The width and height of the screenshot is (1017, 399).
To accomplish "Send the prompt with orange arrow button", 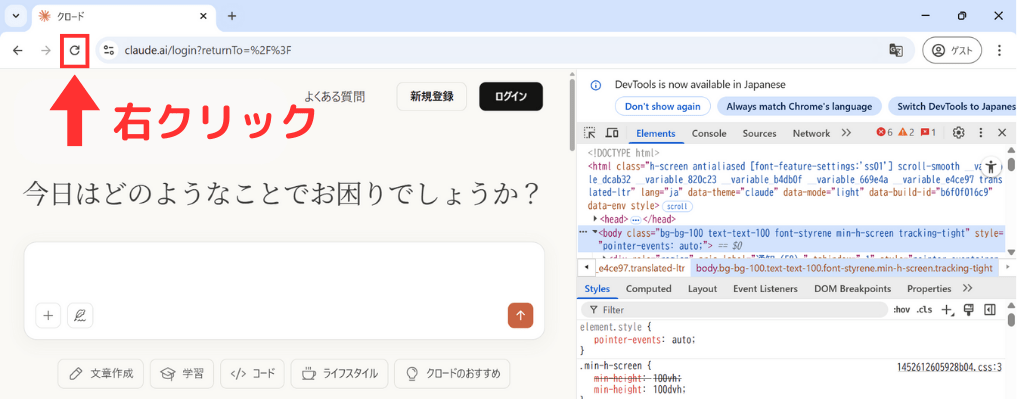I will (520, 315).
